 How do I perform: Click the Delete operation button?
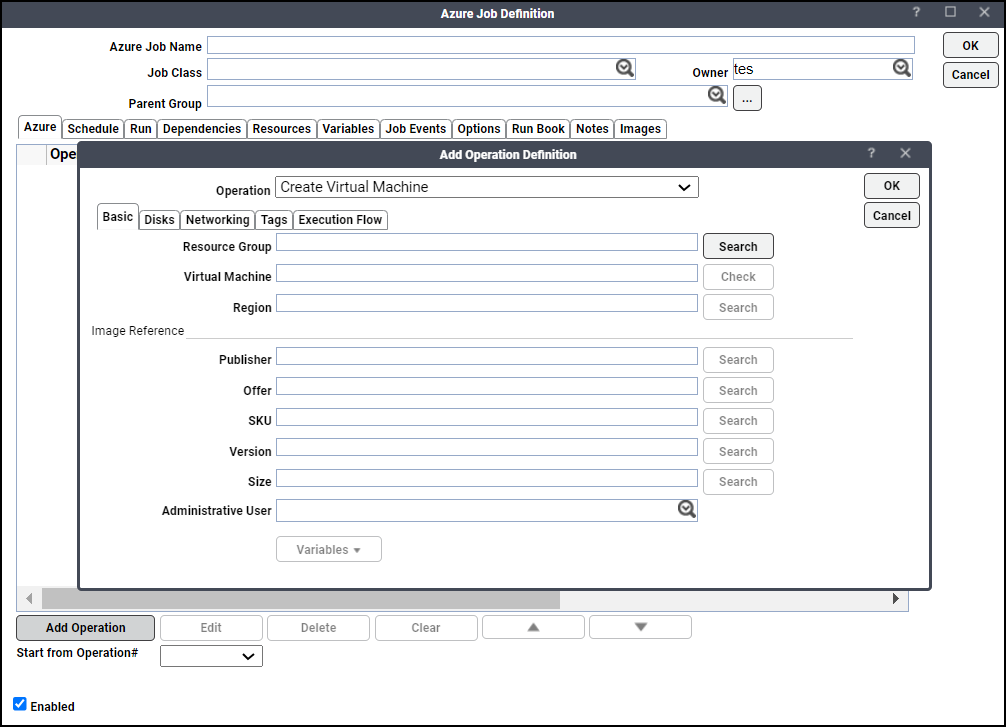[x=318, y=628]
